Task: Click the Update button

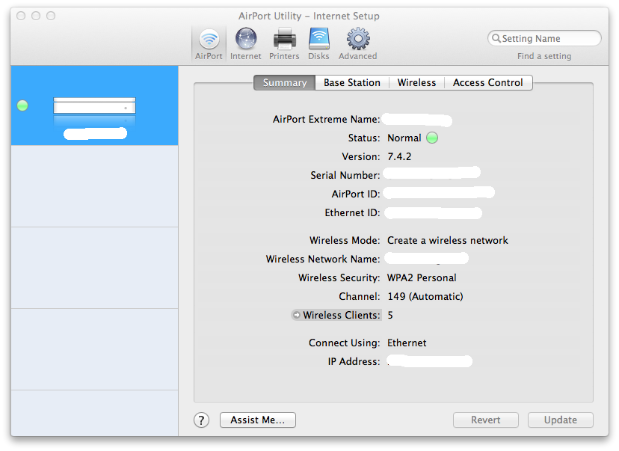Action: 561,420
